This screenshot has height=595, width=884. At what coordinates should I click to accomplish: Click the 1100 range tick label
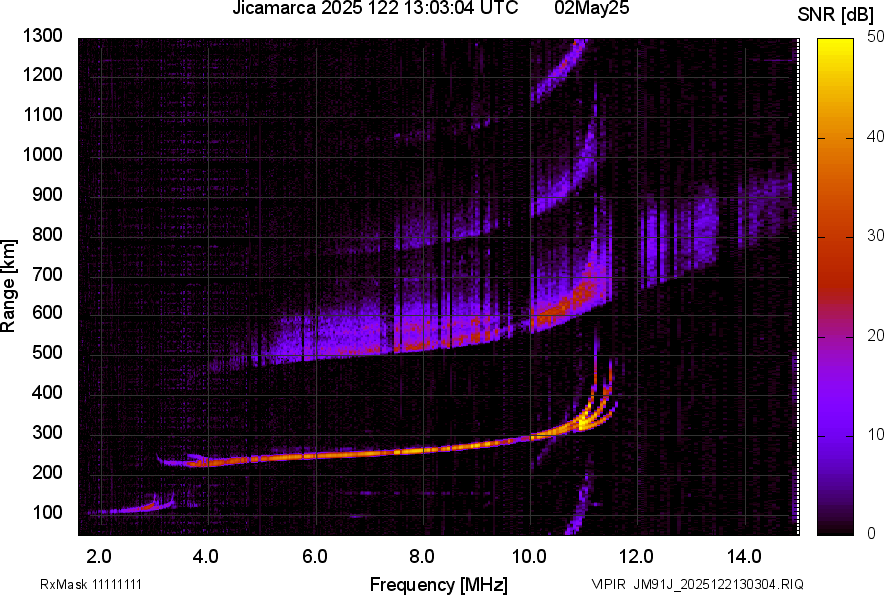pos(42,114)
